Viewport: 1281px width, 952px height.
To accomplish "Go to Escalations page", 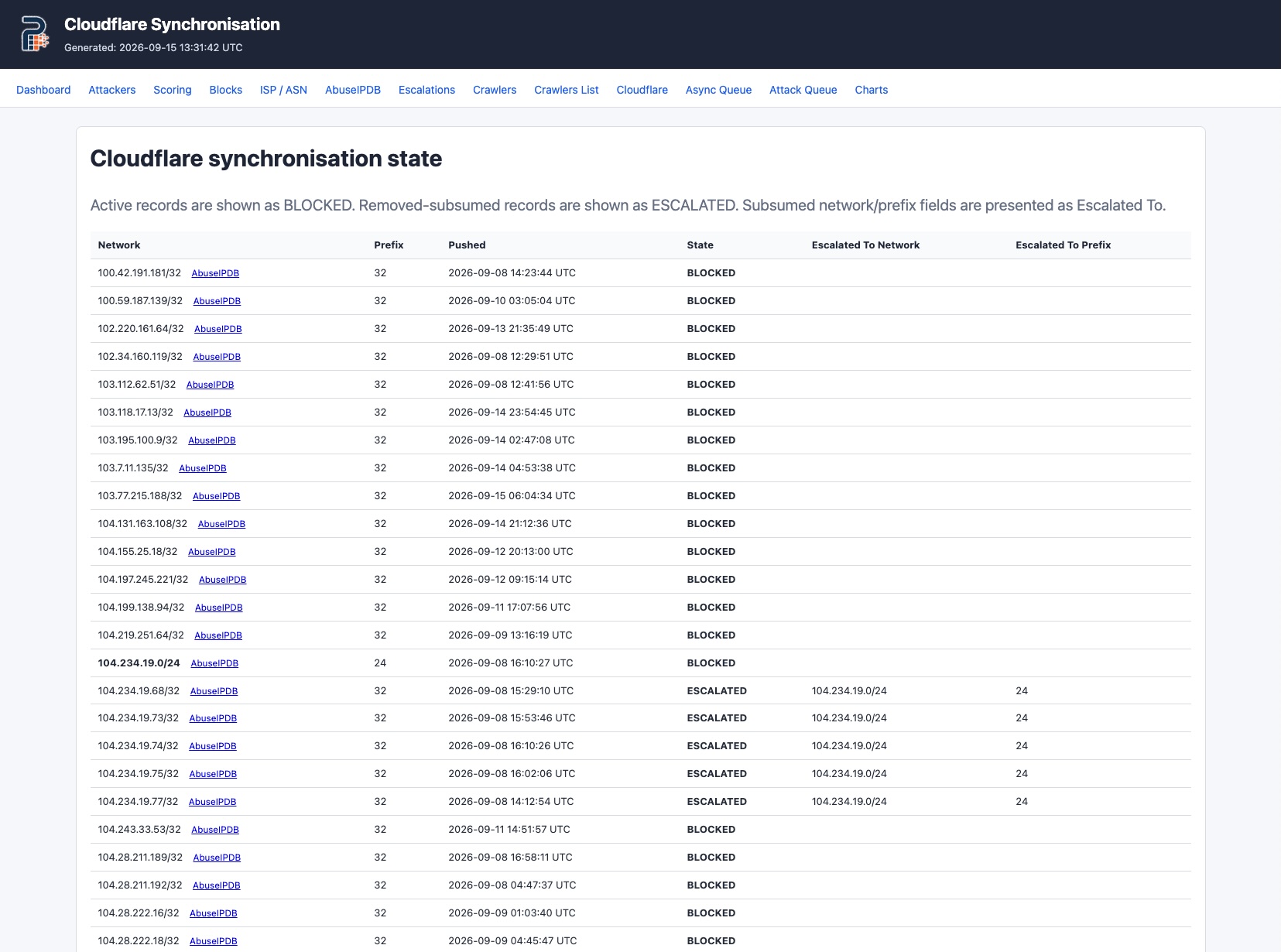I will [426, 90].
